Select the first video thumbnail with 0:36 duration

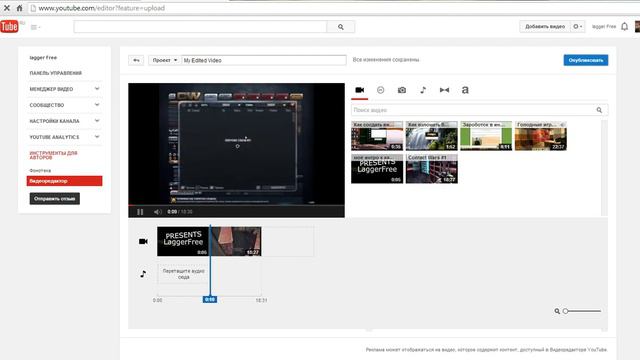pos(377,136)
